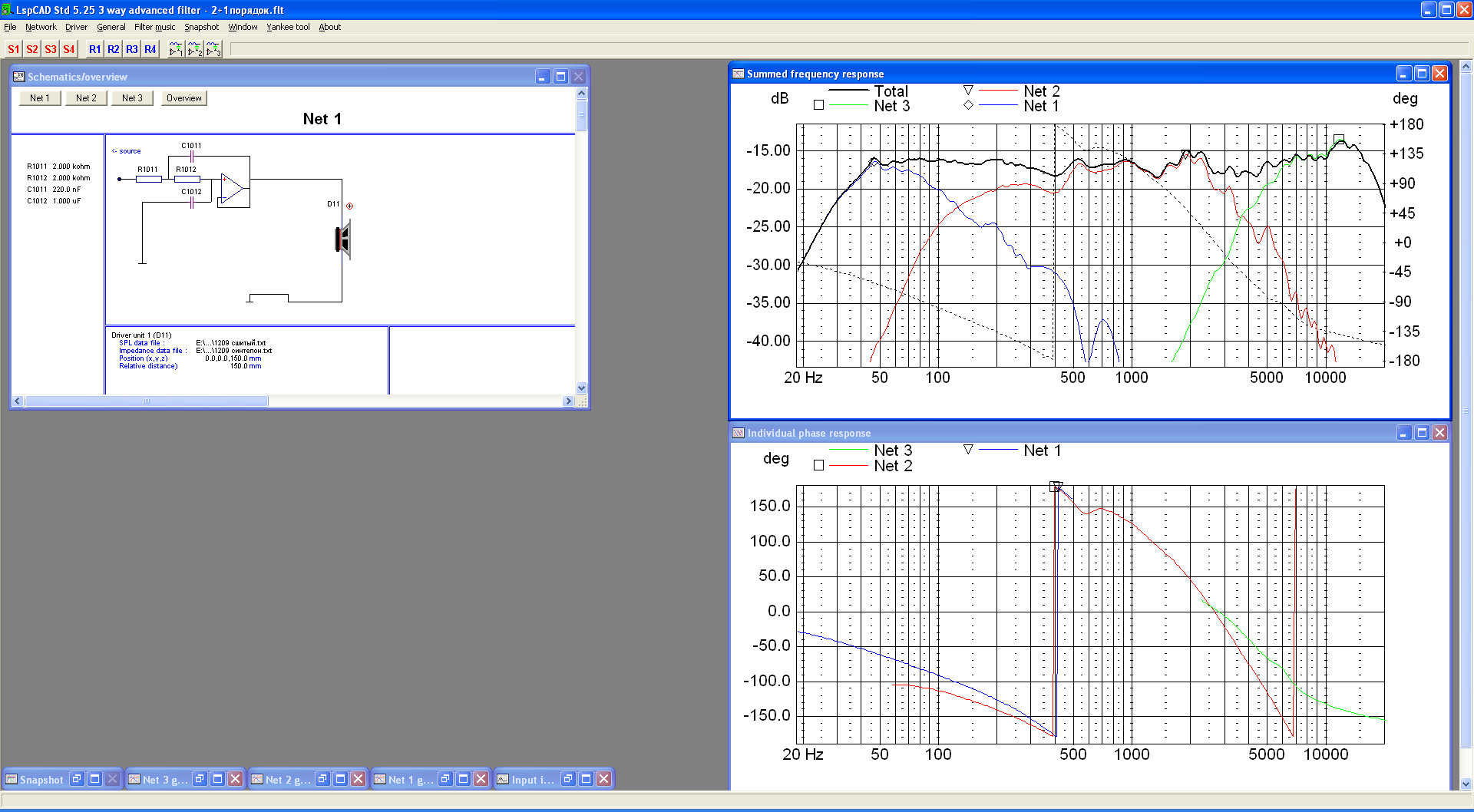Image resolution: width=1474 pixels, height=812 pixels.
Task: Click the square cursor marker on summed response curve
Action: click(1339, 140)
